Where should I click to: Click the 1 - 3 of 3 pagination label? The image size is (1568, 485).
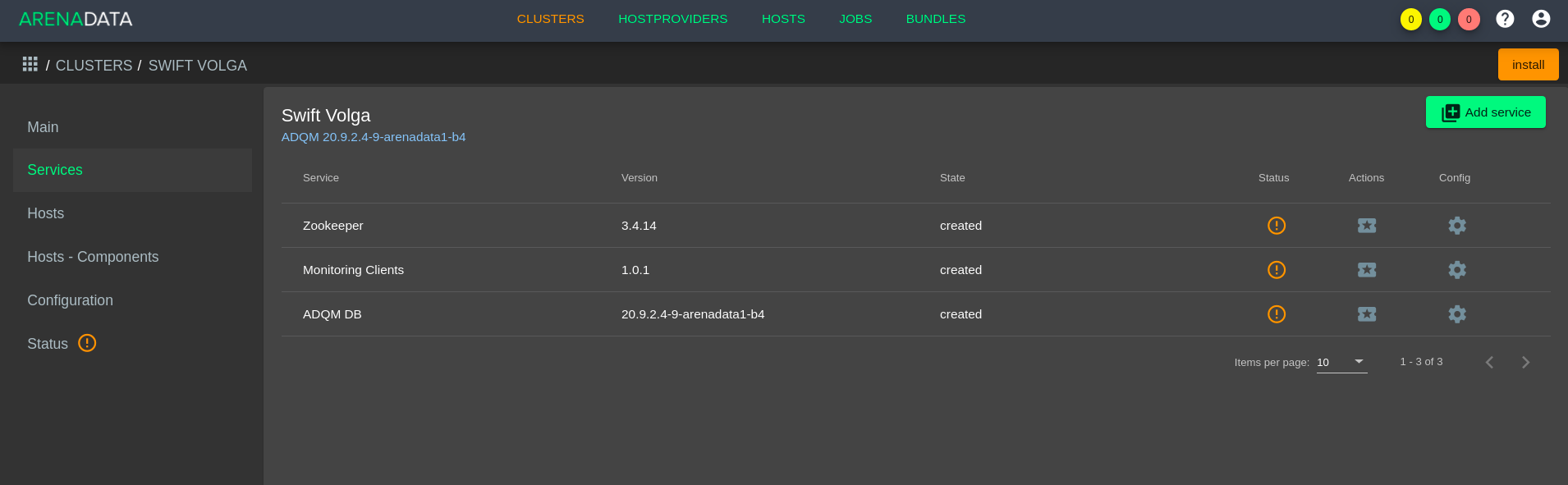(1421, 362)
